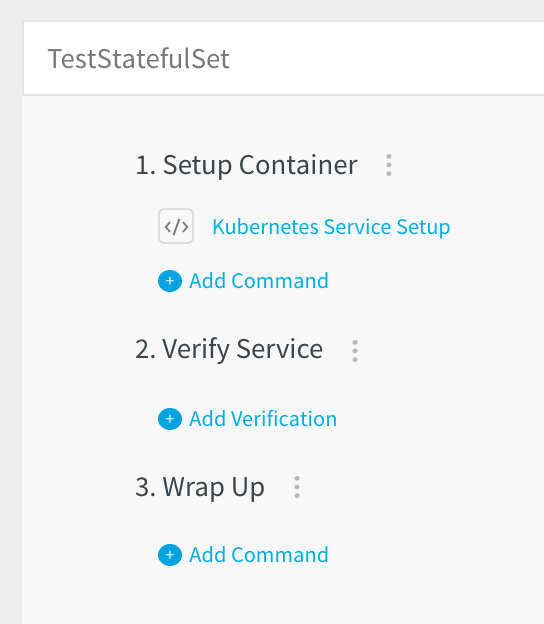Click the word Service in step two heading

pos(279,349)
